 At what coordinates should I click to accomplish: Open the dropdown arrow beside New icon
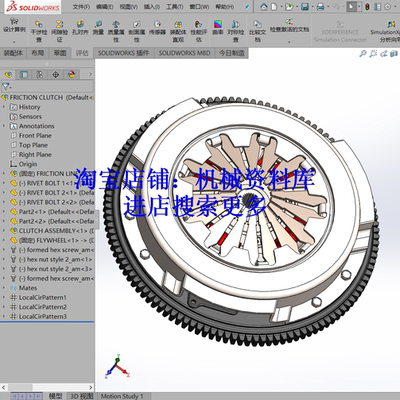281,7
